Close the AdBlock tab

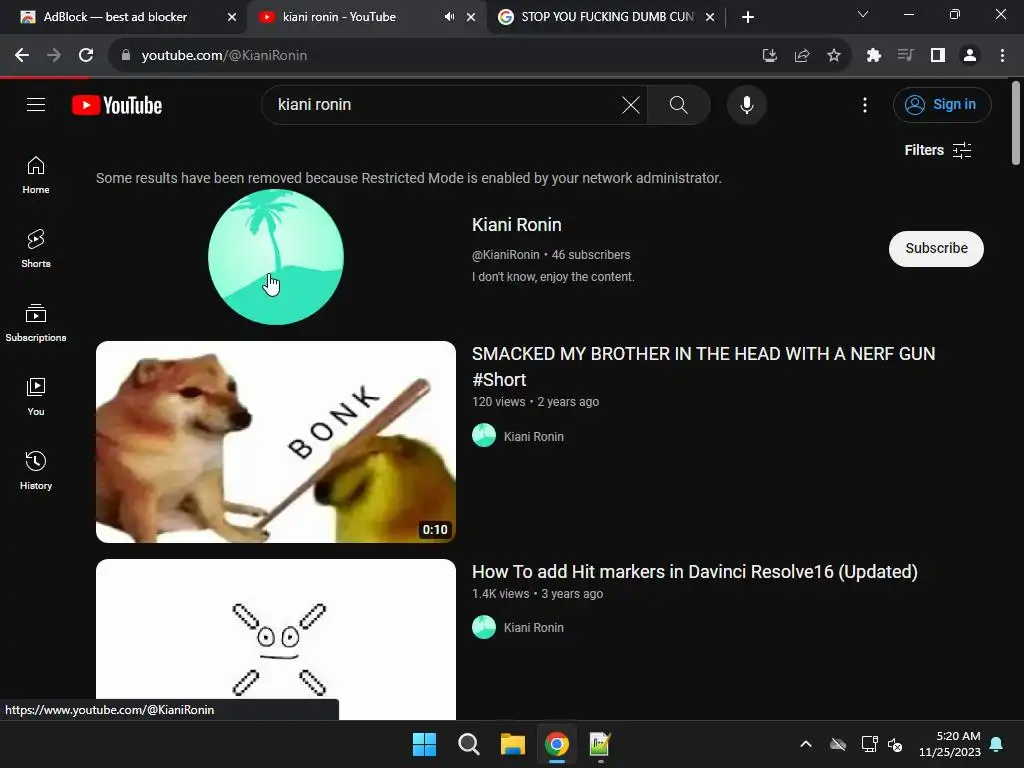tap(232, 17)
